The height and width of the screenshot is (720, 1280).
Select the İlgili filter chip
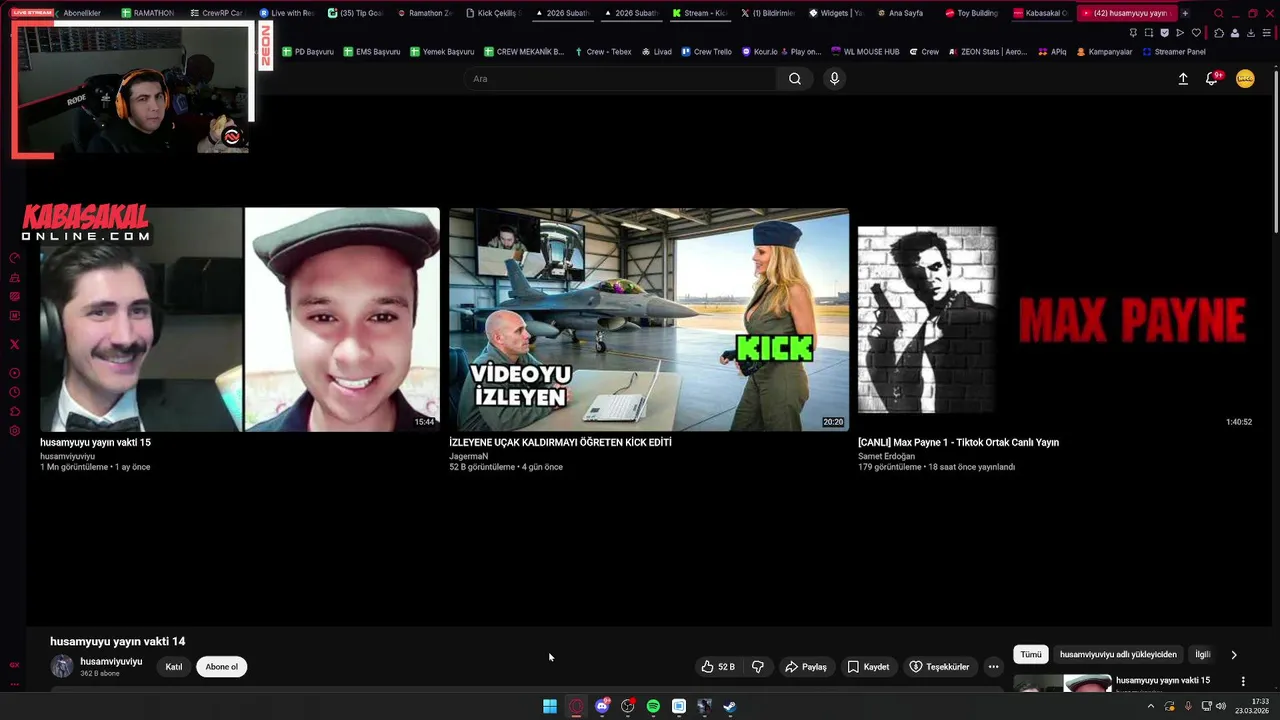(x=1203, y=654)
